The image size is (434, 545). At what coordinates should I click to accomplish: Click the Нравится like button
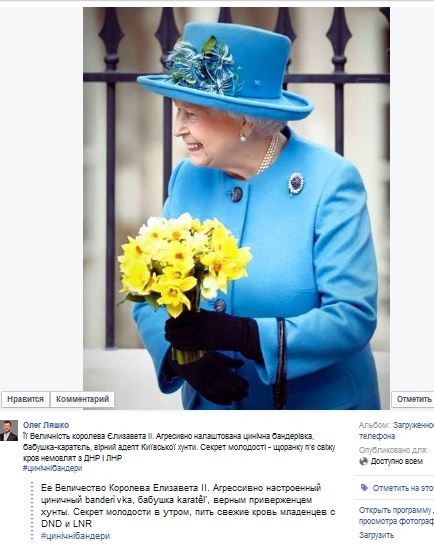[x=25, y=399]
